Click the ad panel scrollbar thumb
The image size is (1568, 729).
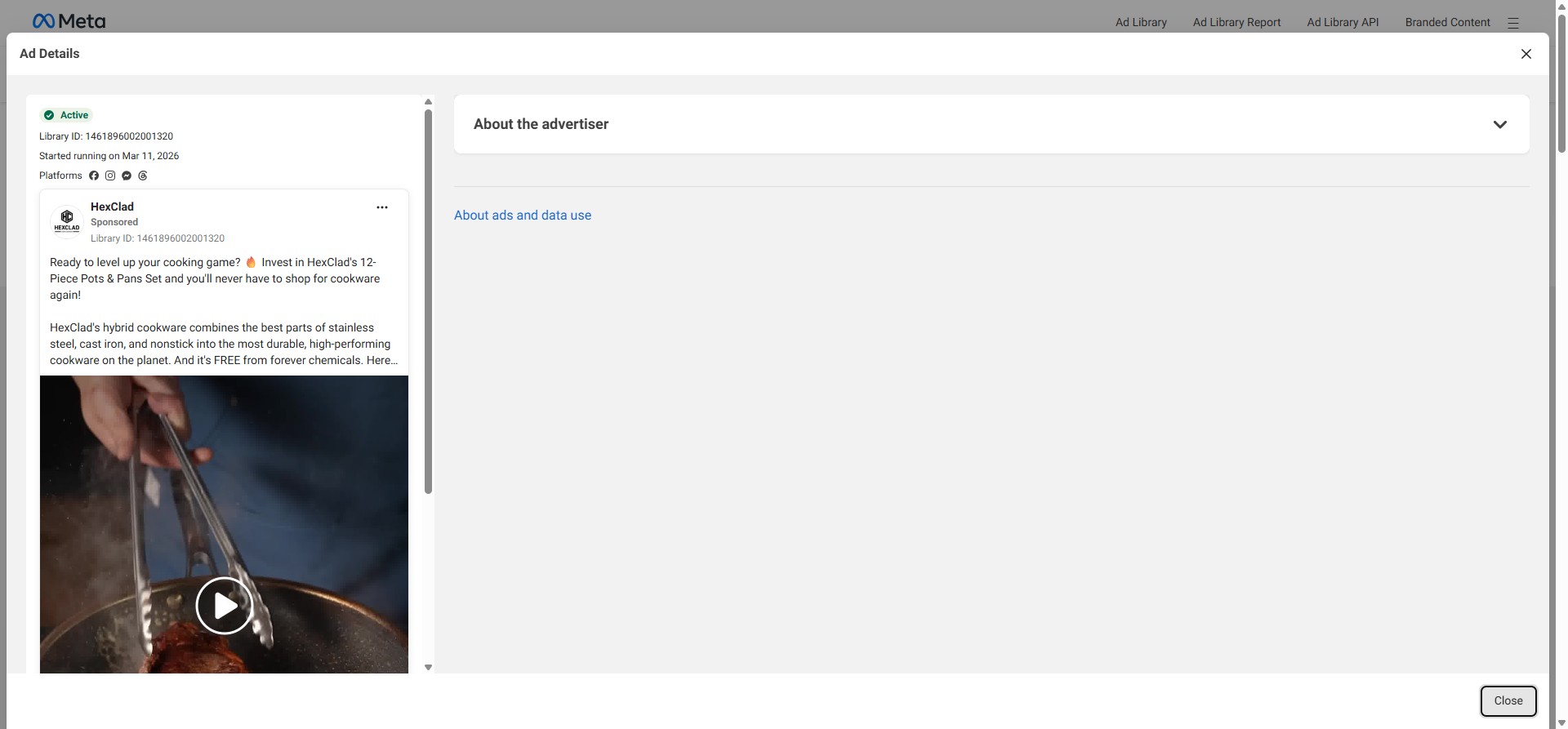coord(428,302)
